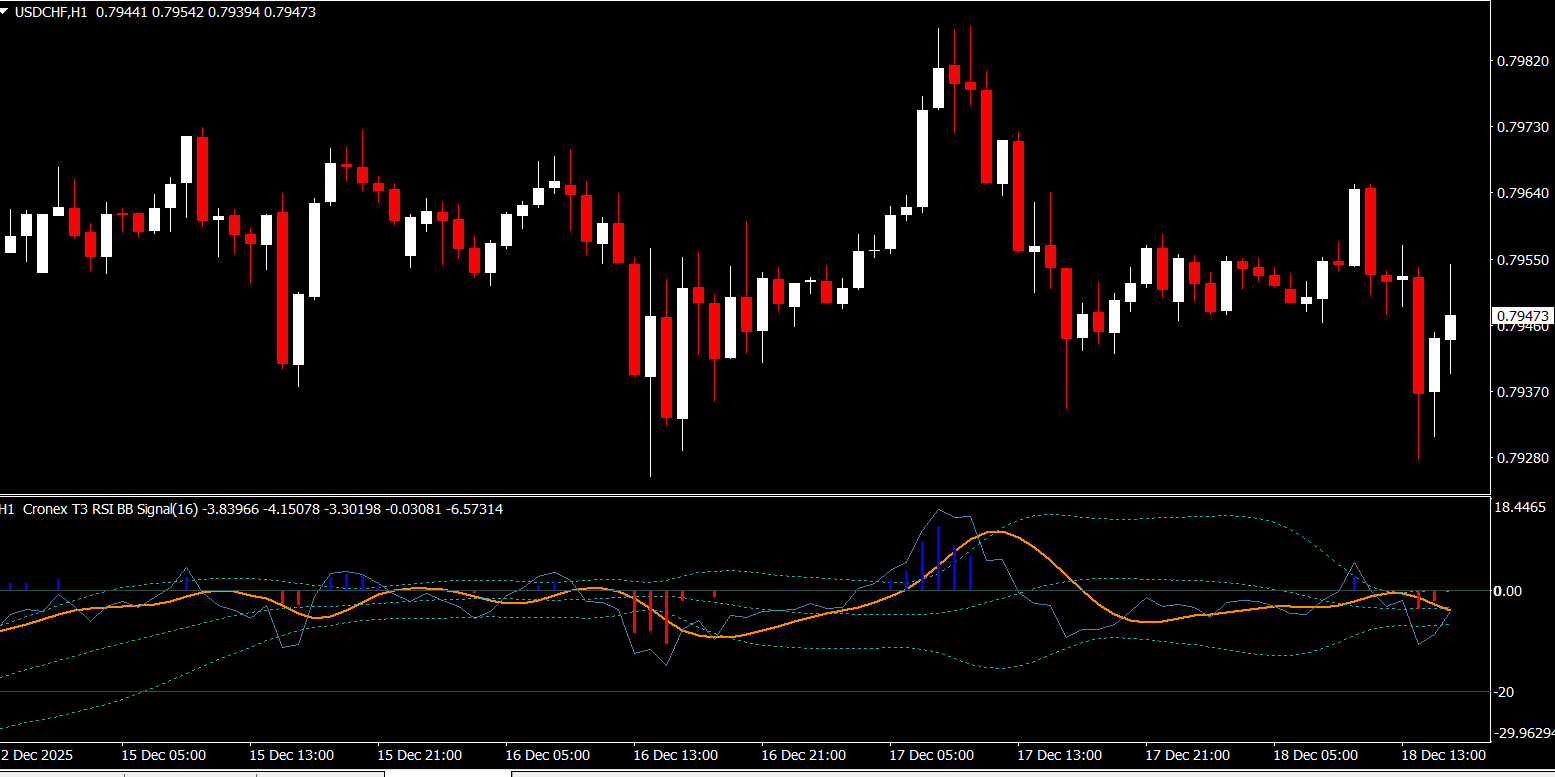
Task: Click the 17 Dec 21:00 time label
Action: [x=1187, y=755]
